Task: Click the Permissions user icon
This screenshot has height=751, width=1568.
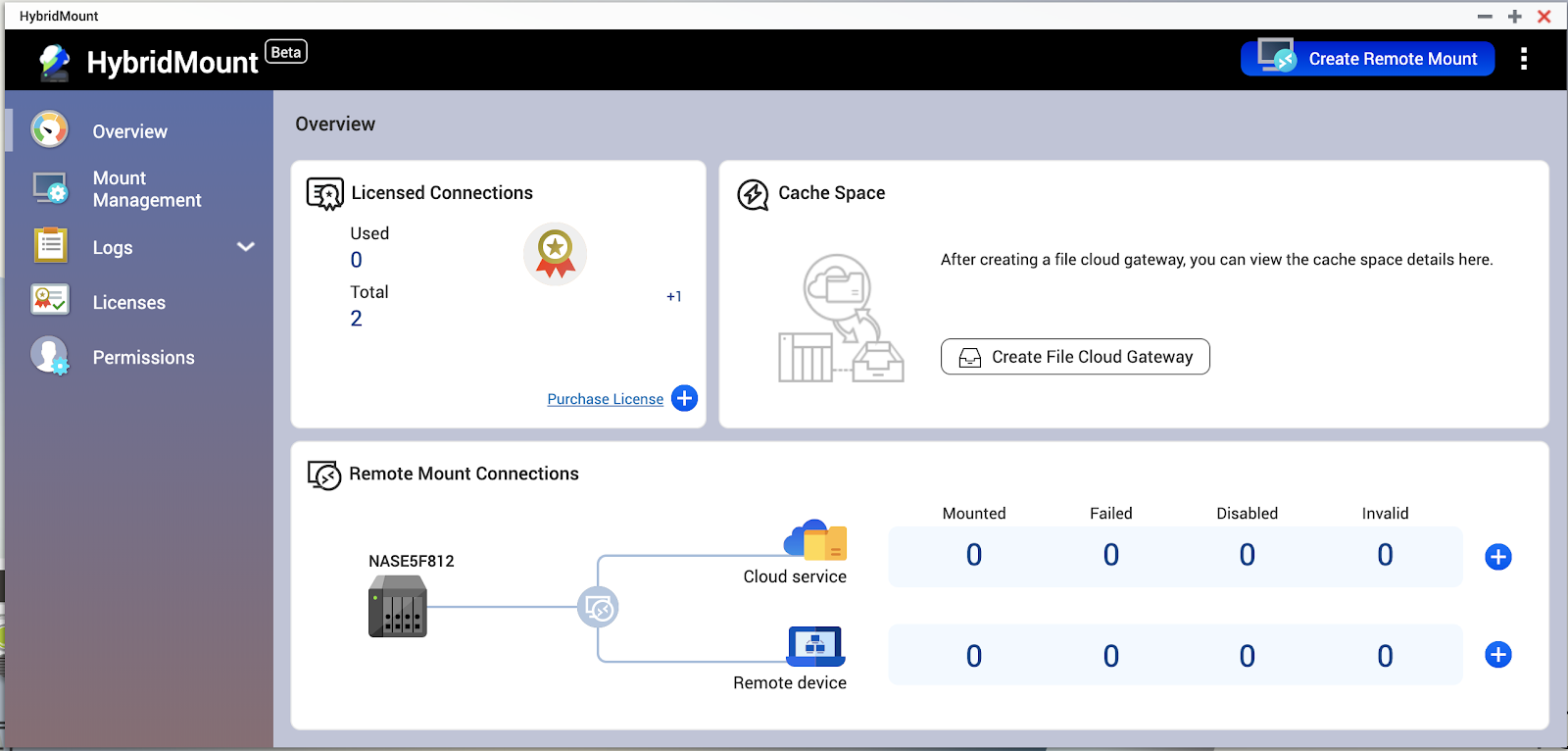Action: [50, 356]
